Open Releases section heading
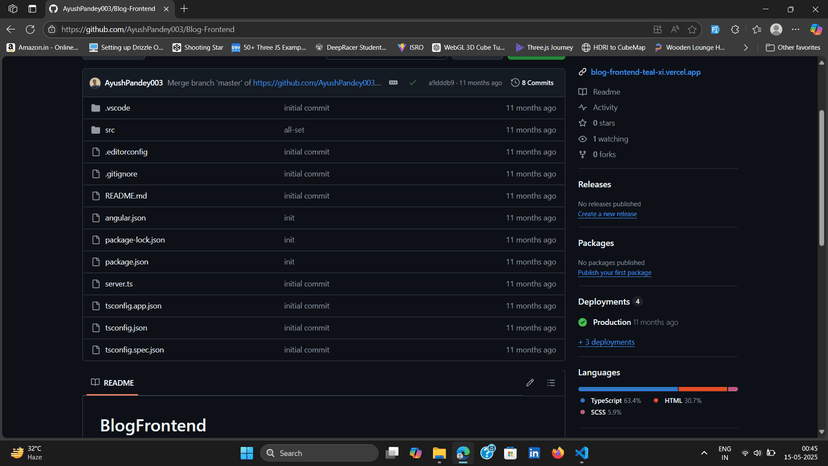The height and width of the screenshot is (466, 828). pyautogui.click(x=594, y=184)
